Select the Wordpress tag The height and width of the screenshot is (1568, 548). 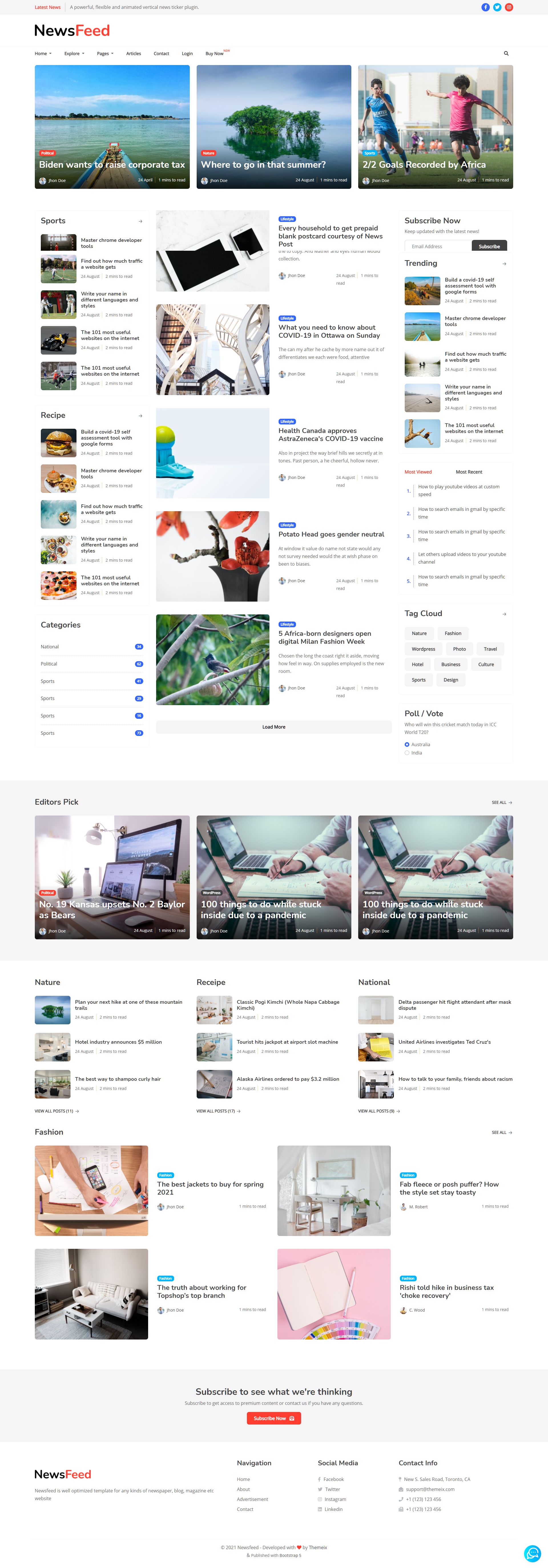pos(423,649)
